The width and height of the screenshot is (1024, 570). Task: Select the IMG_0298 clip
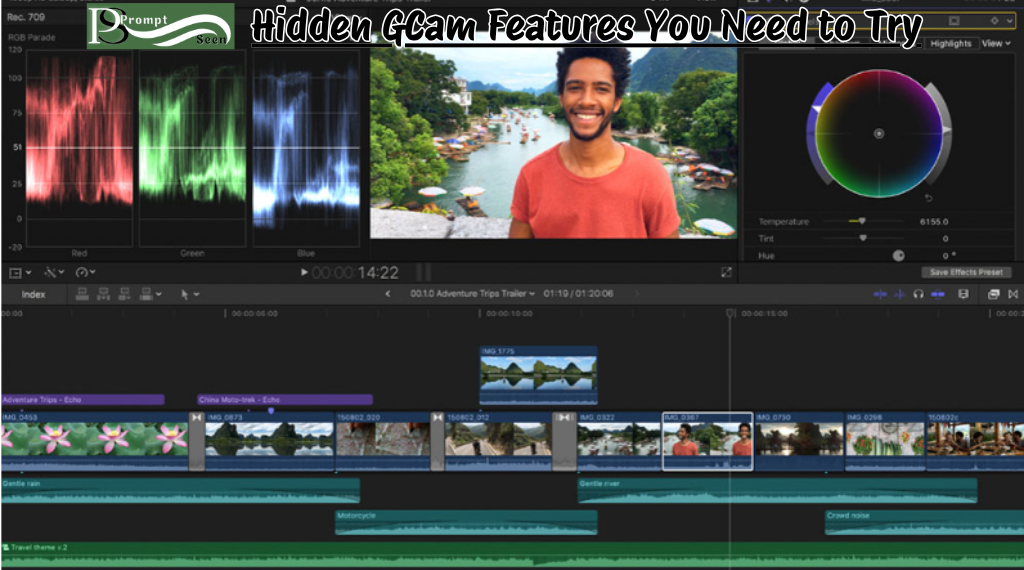[x=885, y=441]
